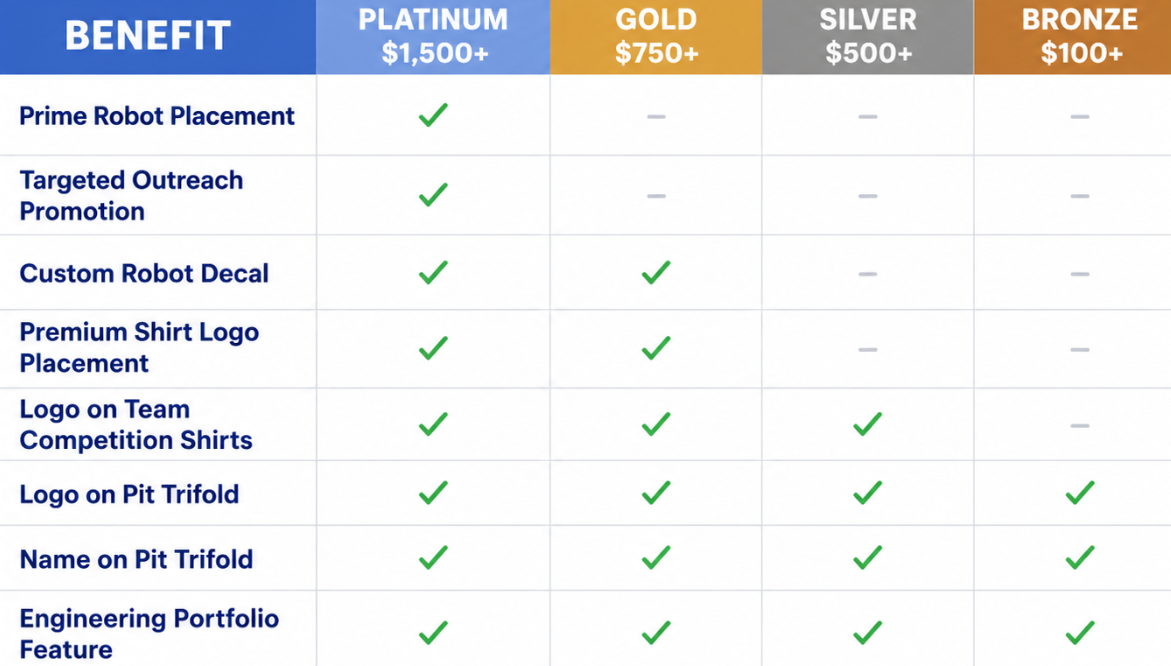Click Bronze checkmark for Name on Pit Trifold
Image resolution: width=1171 pixels, height=666 pixels.
click(x=1080, y=558)
